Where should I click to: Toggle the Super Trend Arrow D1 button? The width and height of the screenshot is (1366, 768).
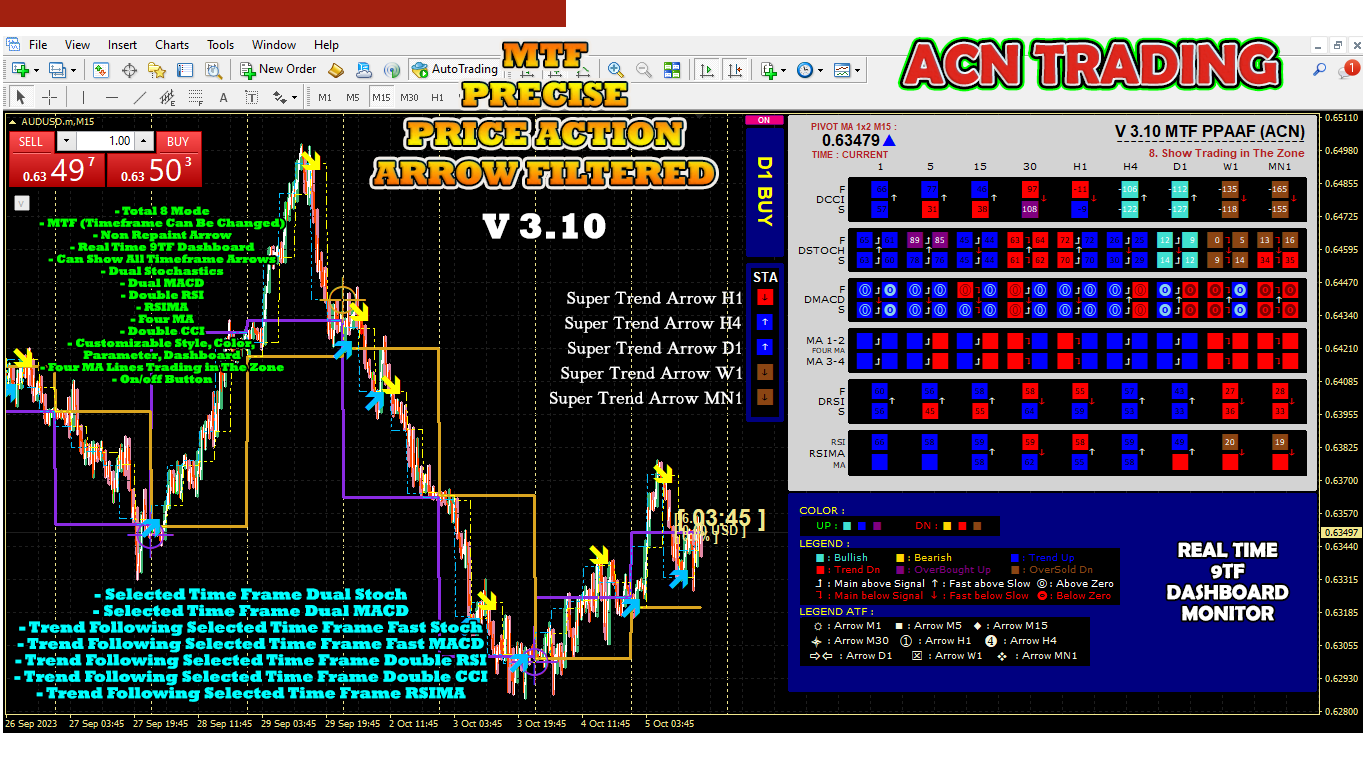(764, 347)
